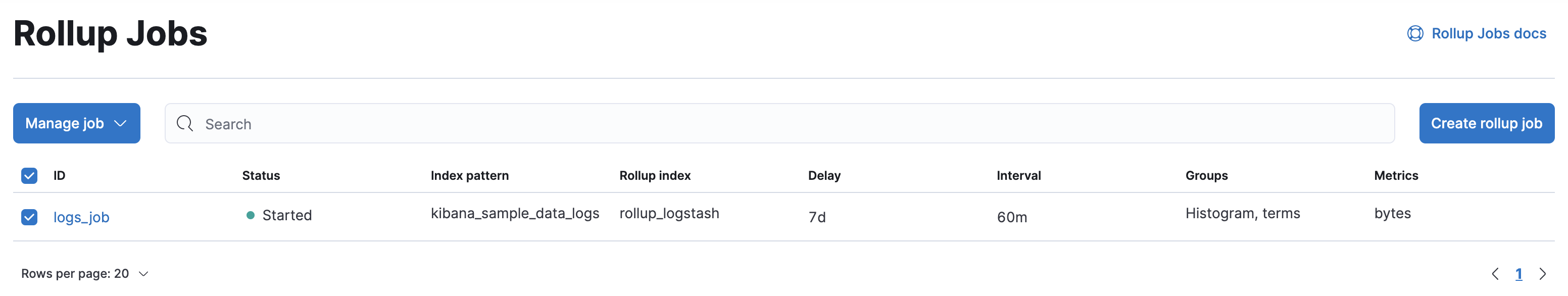Screen dimensions: 1568x296
Task: Click the next page arrow
Action: pyautogui.click(x=1544, y=273)
